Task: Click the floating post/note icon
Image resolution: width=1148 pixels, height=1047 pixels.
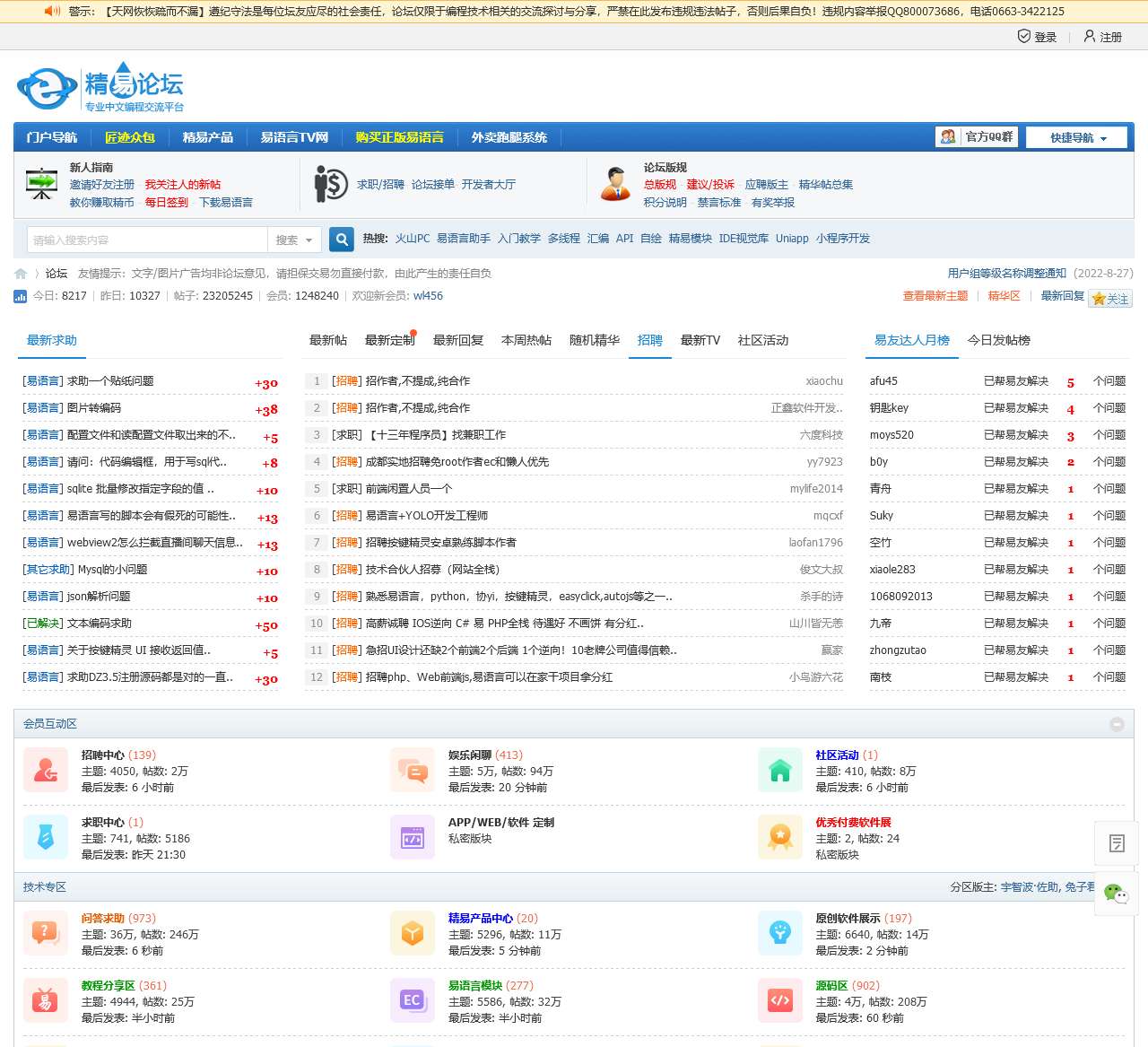Action: tap(1116, 843)
